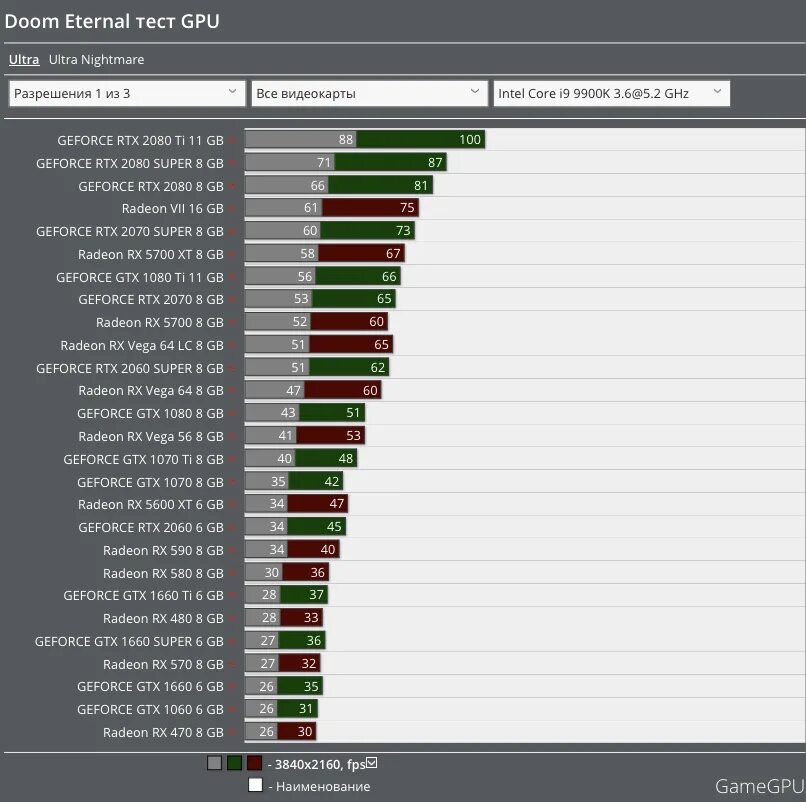Viewport: 806px width, 802px height.
Task: Click the gray legend color swatch
Action: tap(214, 763)
